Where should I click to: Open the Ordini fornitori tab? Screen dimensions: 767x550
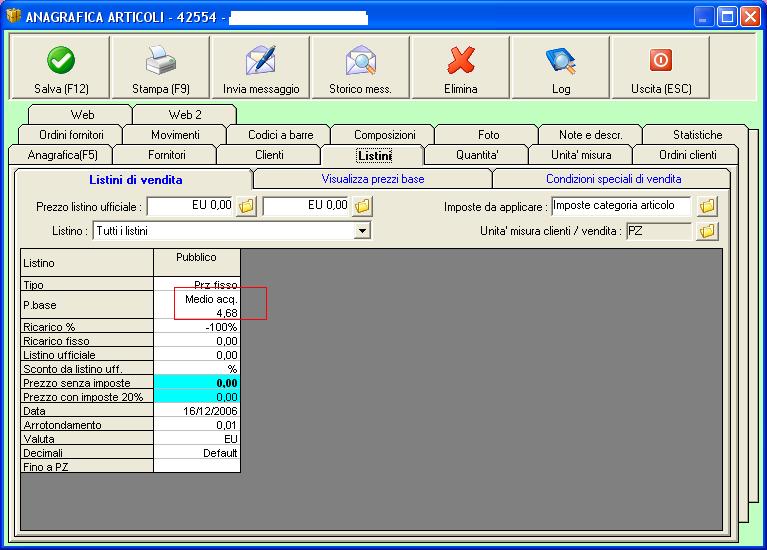point(70,135)
